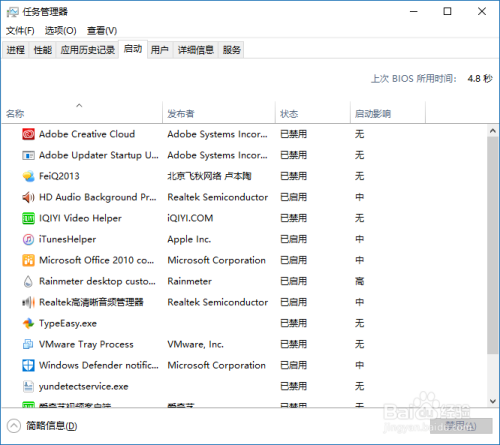
Task: Click the Realtek高清晰音频管理器 icon
Action: click(28, 302)
